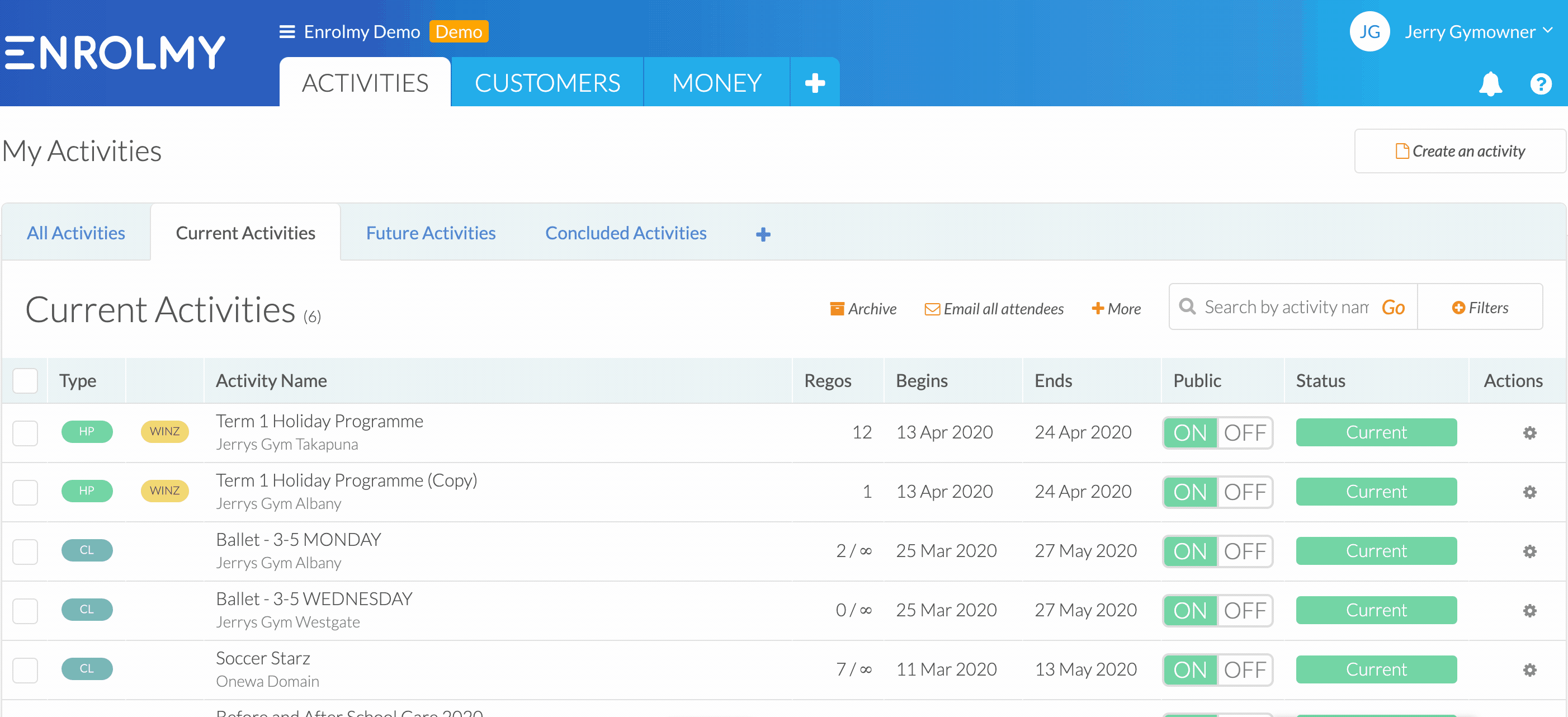This screenshot has width=1568, height=717.
Task: Open gear actions for Term 1 Holiday Programme
Action: click(x=1529, y=433)
